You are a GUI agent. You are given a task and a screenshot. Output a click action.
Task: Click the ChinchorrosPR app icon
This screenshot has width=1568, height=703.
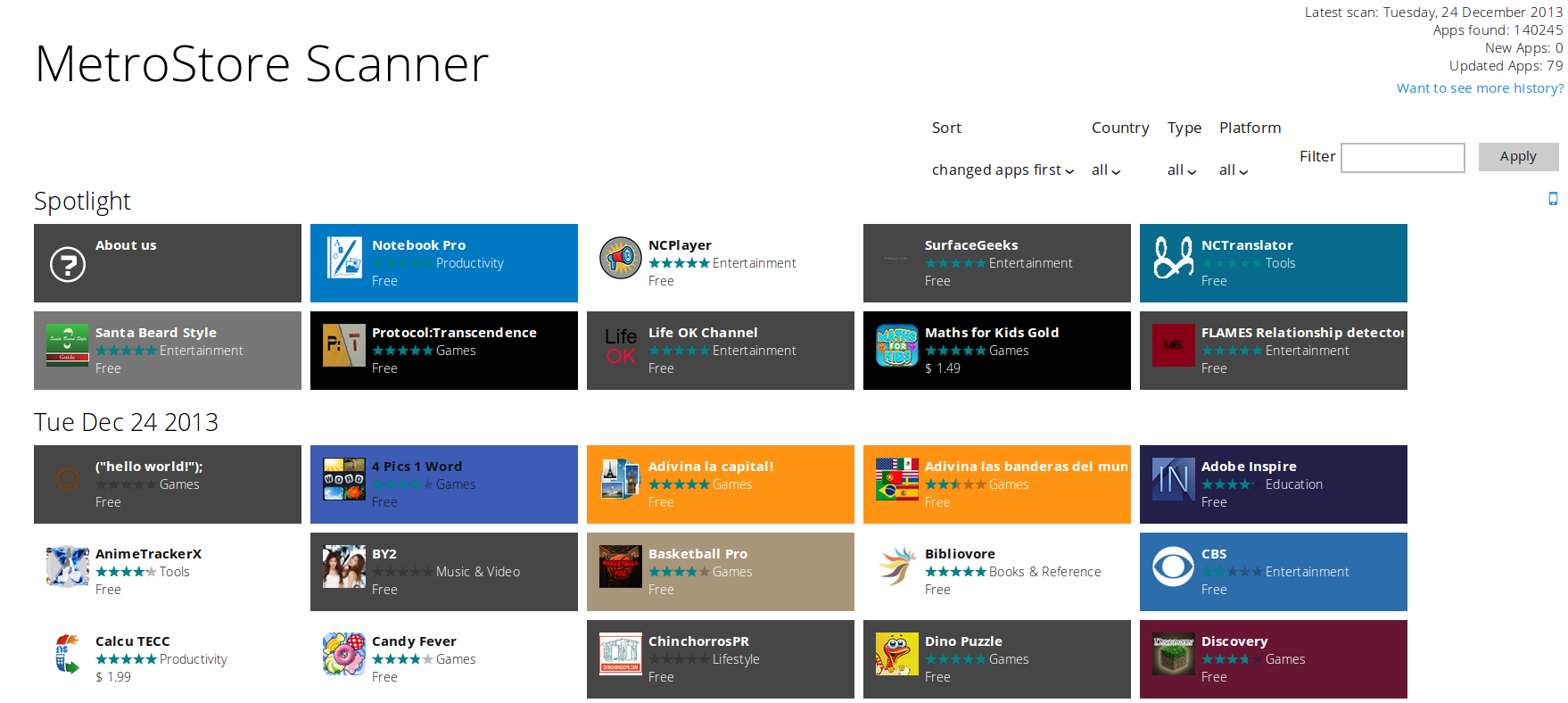pyautogui.click(x=621, y=654)
